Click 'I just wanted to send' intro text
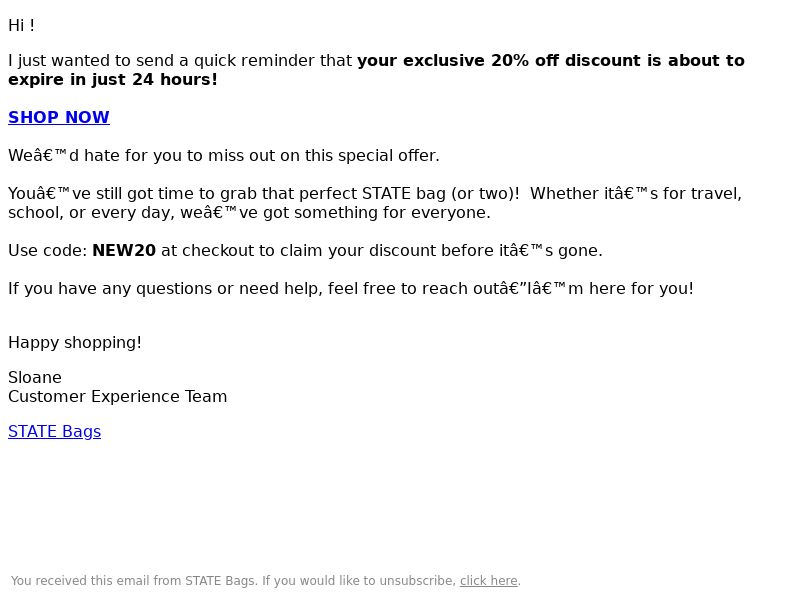The height and width of the screenshot is (600, 800). point(90,61)
